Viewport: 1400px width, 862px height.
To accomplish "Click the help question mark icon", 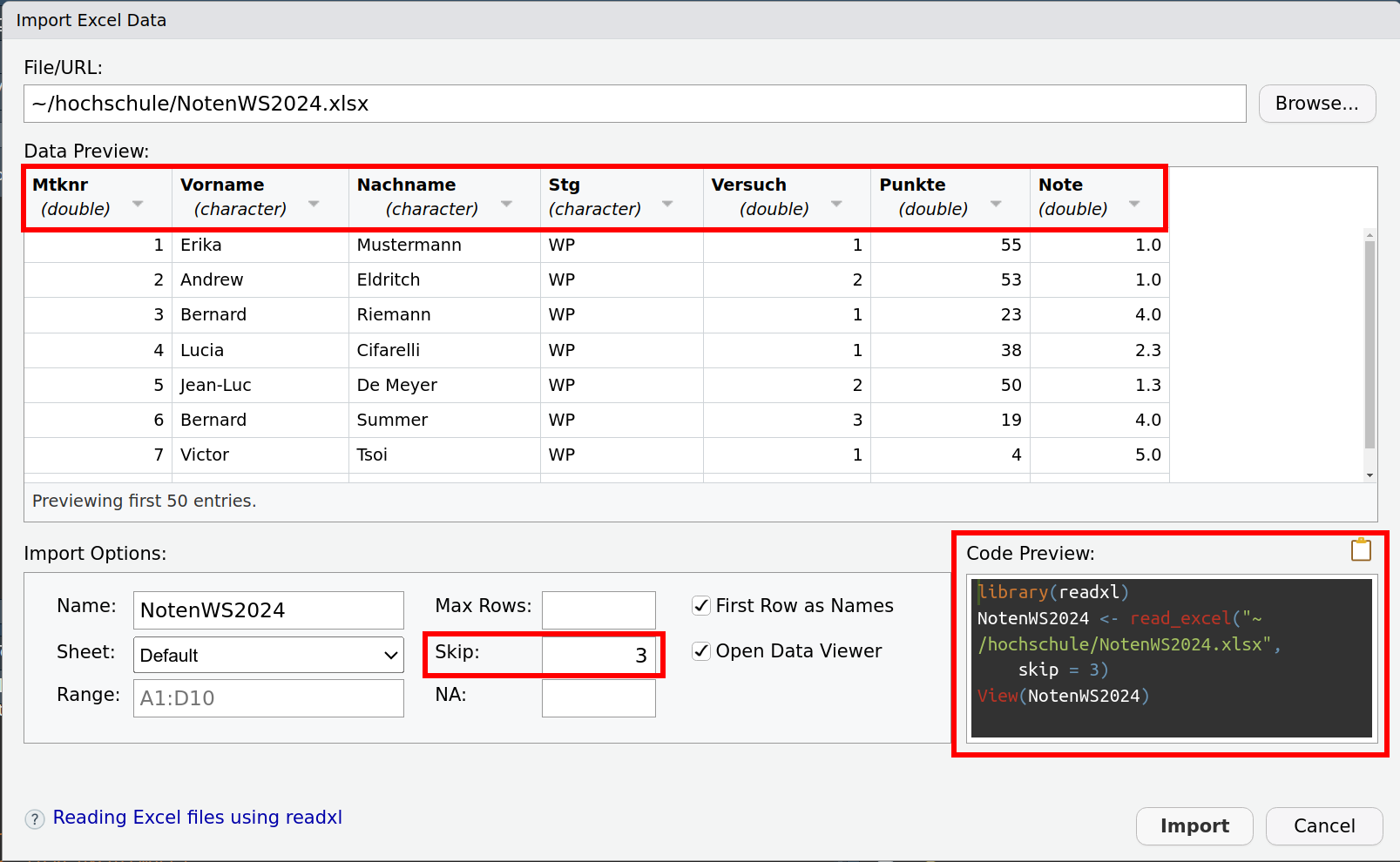I will pyautogui.click(x=35, y=819).
